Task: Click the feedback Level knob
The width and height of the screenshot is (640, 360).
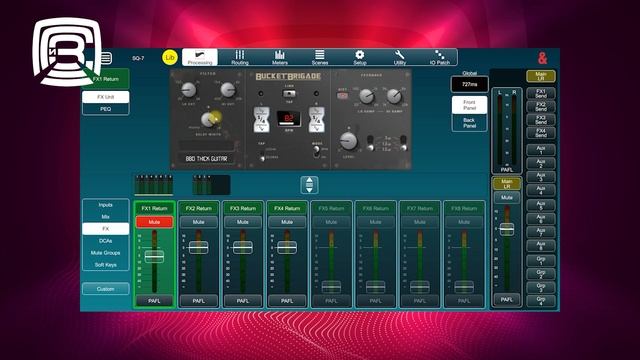Action: pos(348,141)
